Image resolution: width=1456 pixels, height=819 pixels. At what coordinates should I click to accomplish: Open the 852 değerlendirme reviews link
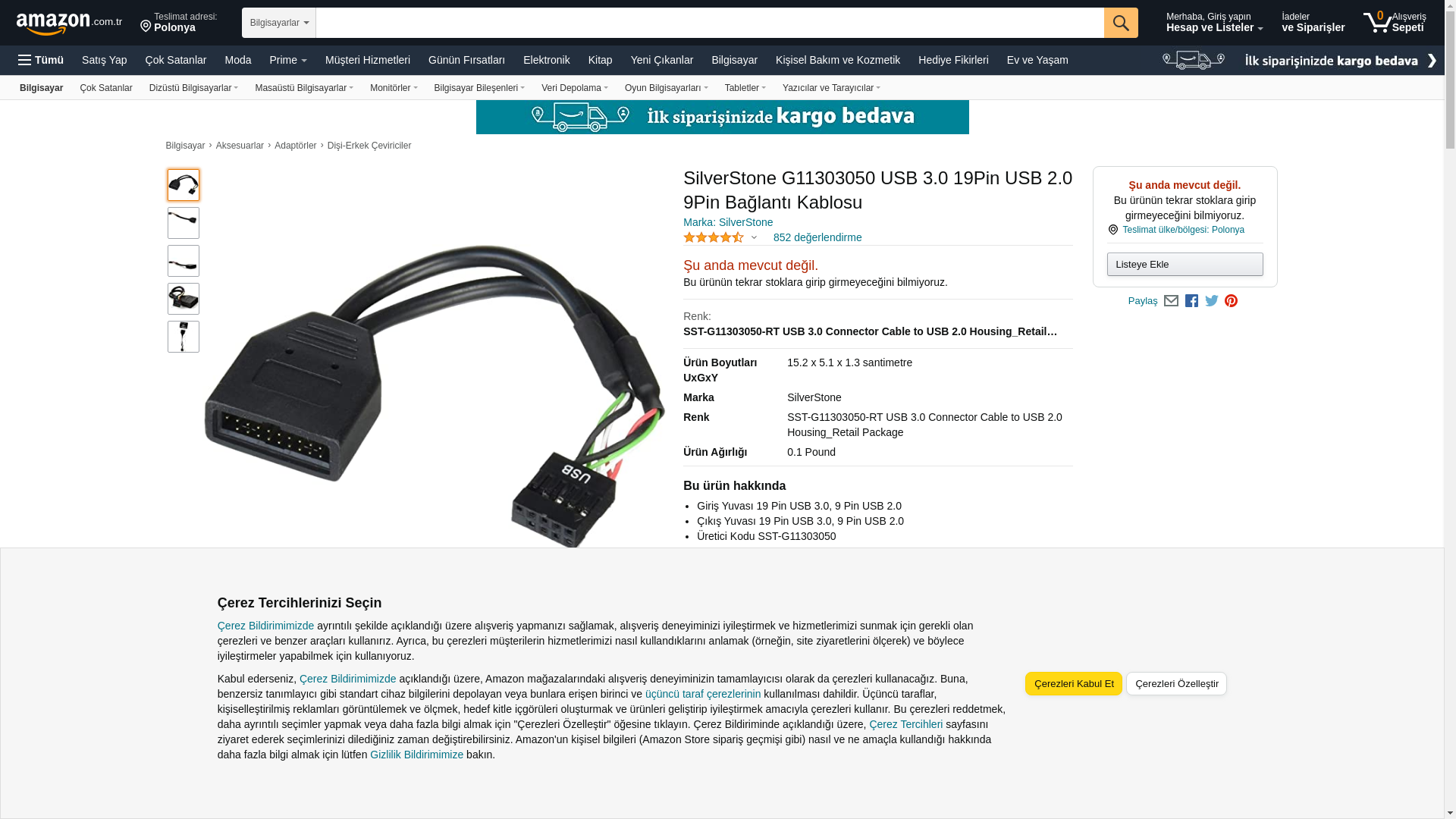[817, 237]
